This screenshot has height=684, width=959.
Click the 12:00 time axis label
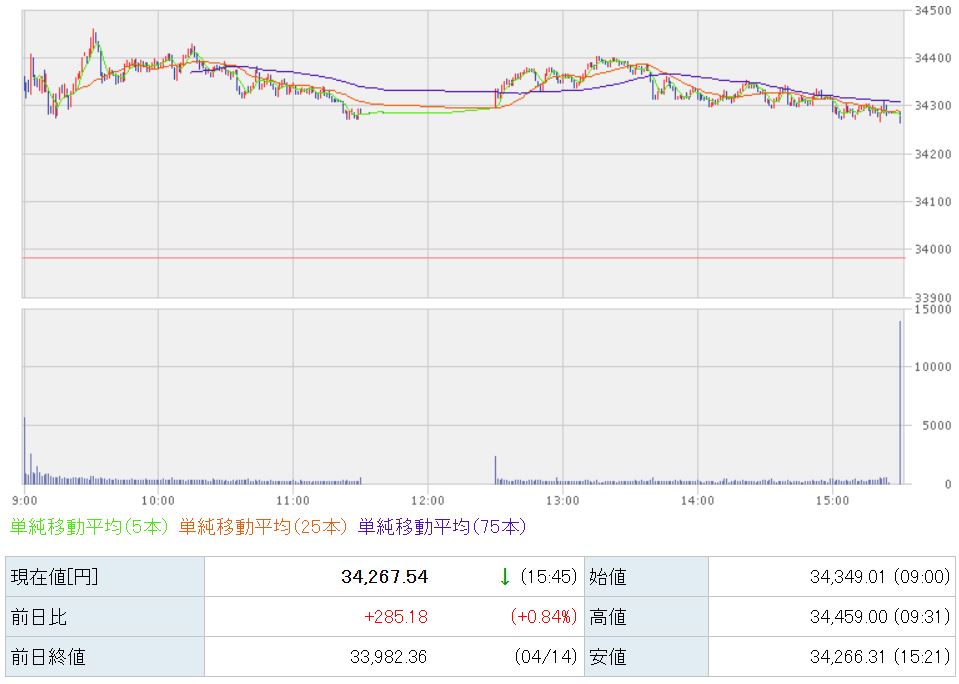428,501
